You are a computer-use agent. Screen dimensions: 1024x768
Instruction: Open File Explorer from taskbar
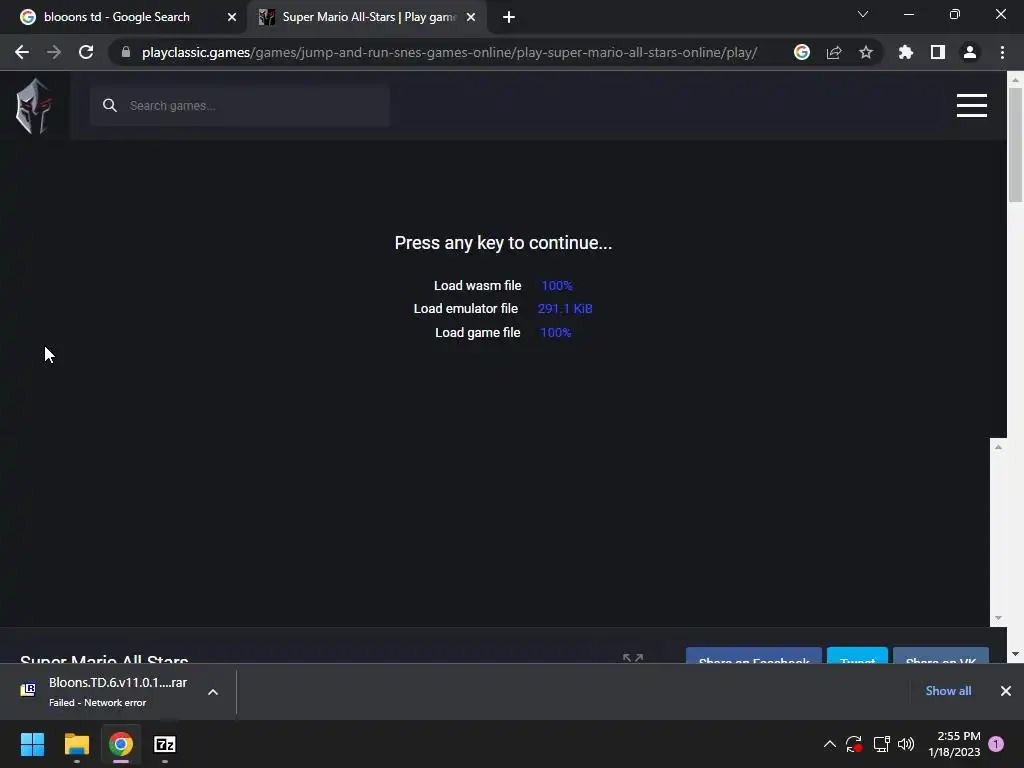point(76,744)
